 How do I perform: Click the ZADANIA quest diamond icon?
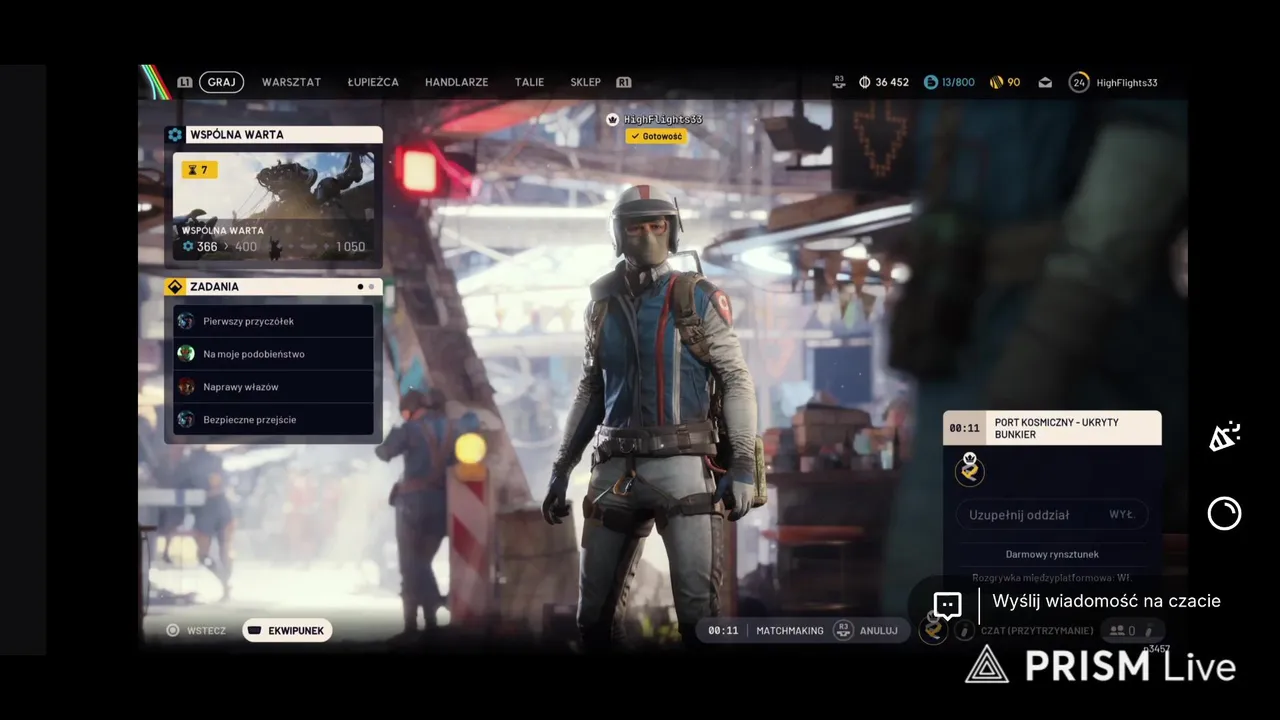pyautogui.click(x=175, y=287)
